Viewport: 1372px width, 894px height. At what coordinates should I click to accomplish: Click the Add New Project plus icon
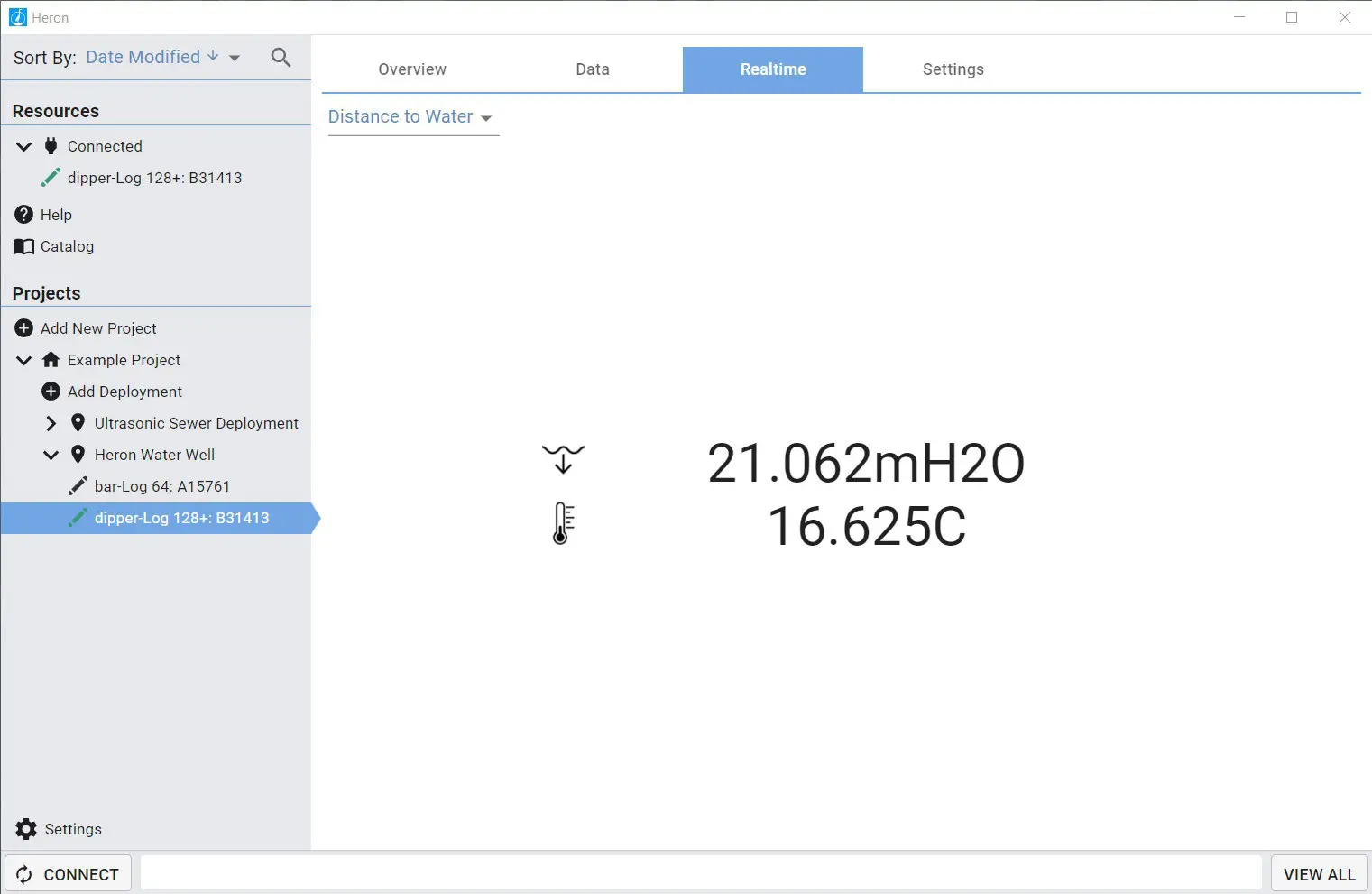tap(24, 328)
